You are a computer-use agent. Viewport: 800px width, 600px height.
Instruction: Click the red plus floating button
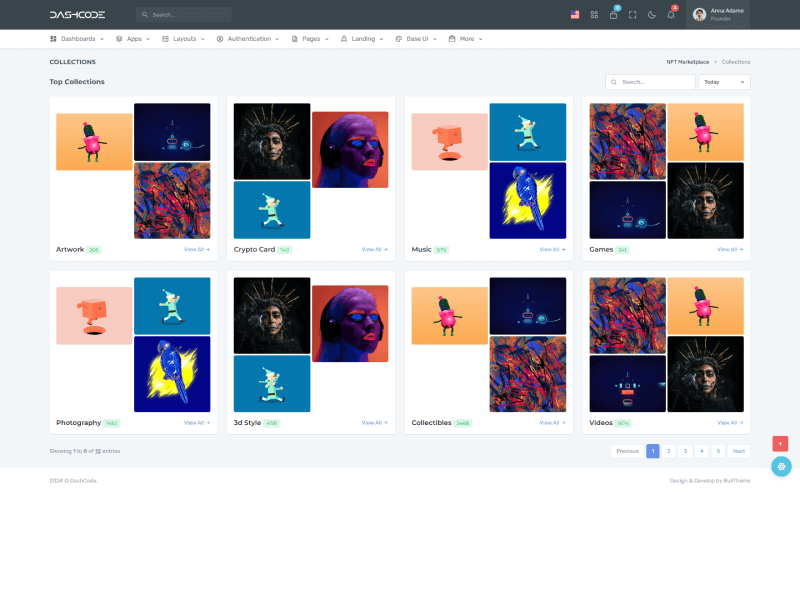(781, 443)
